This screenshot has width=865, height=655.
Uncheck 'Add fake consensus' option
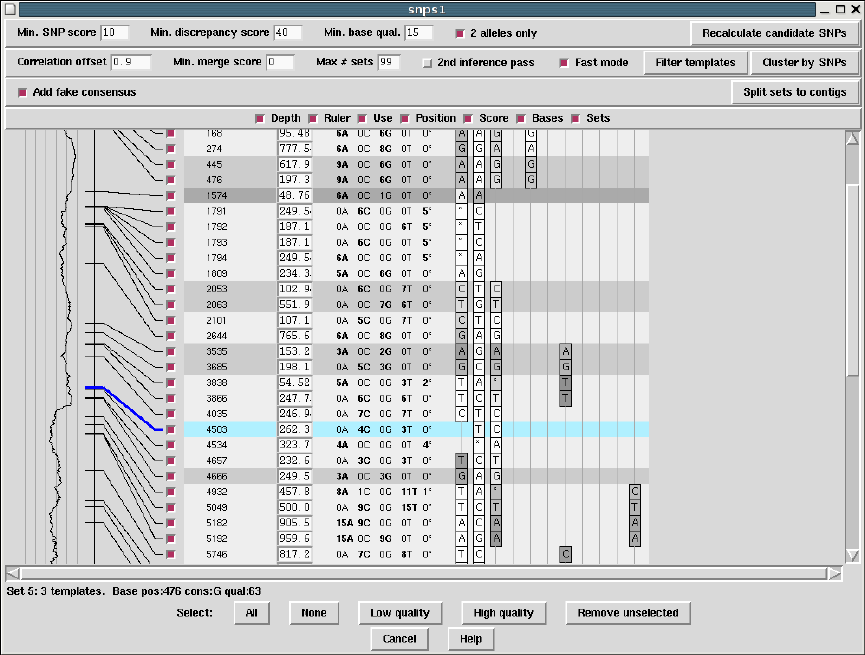23,93
